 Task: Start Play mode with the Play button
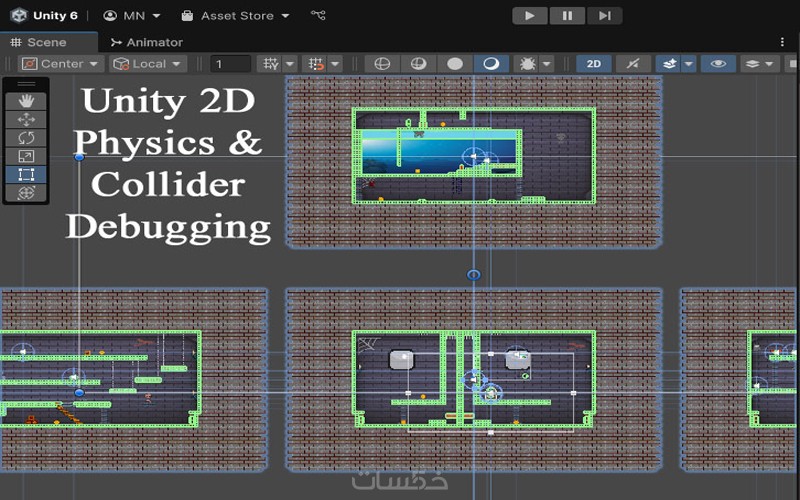(530, 16)
